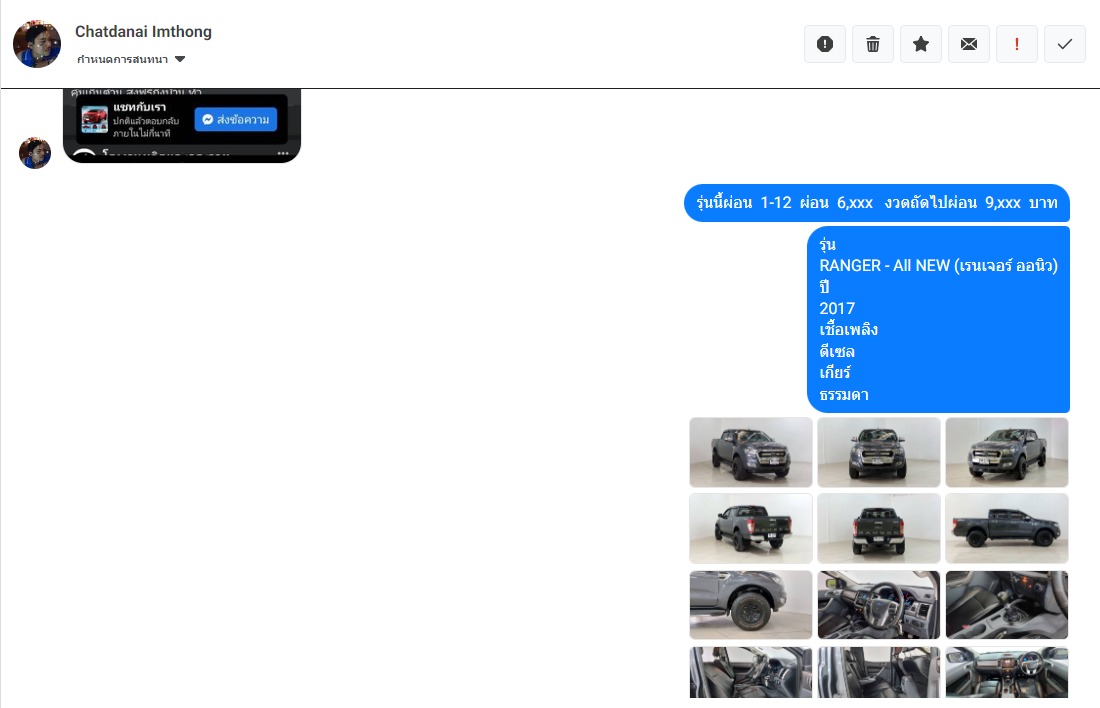The width and height of the screenshot is (1100, 708).
Task: Click the ส่งข้อความ button in shared post
Action: tap(236, 119)
